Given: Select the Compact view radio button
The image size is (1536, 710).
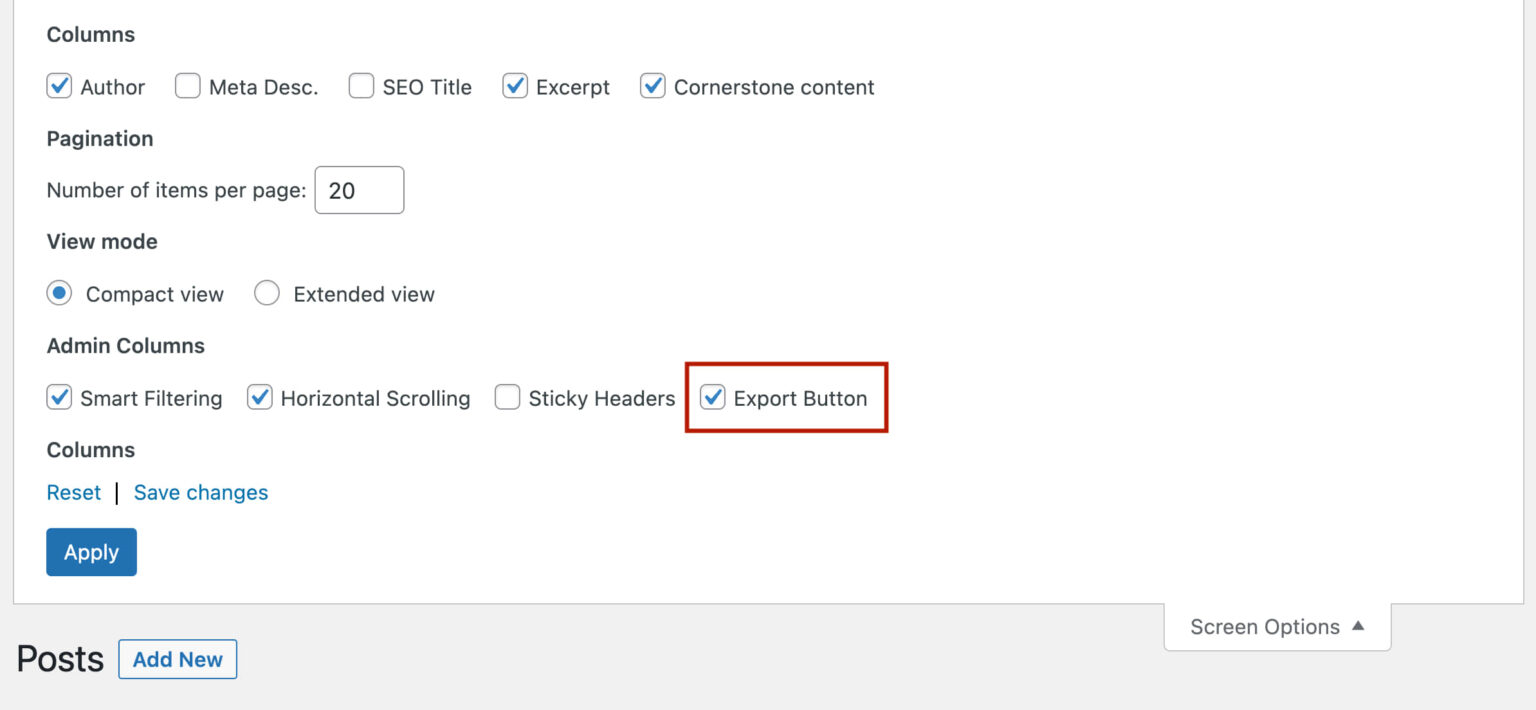Looking at the screenshot, I should pos(59,293).
